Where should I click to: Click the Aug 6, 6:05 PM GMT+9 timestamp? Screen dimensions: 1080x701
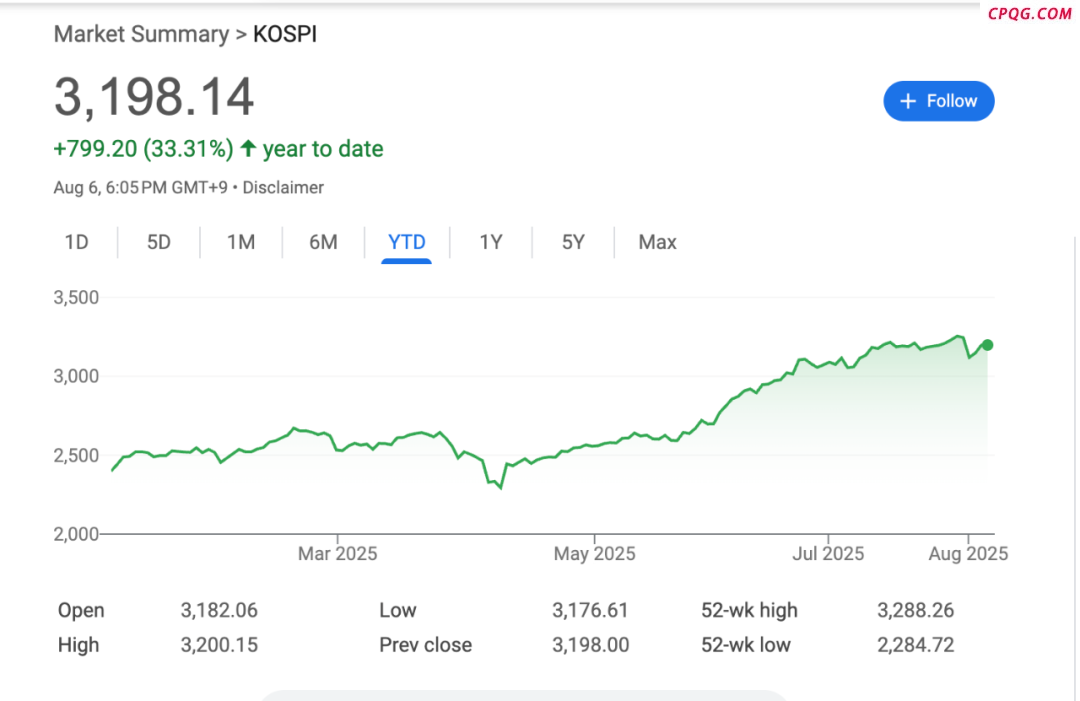coord(141,187)
